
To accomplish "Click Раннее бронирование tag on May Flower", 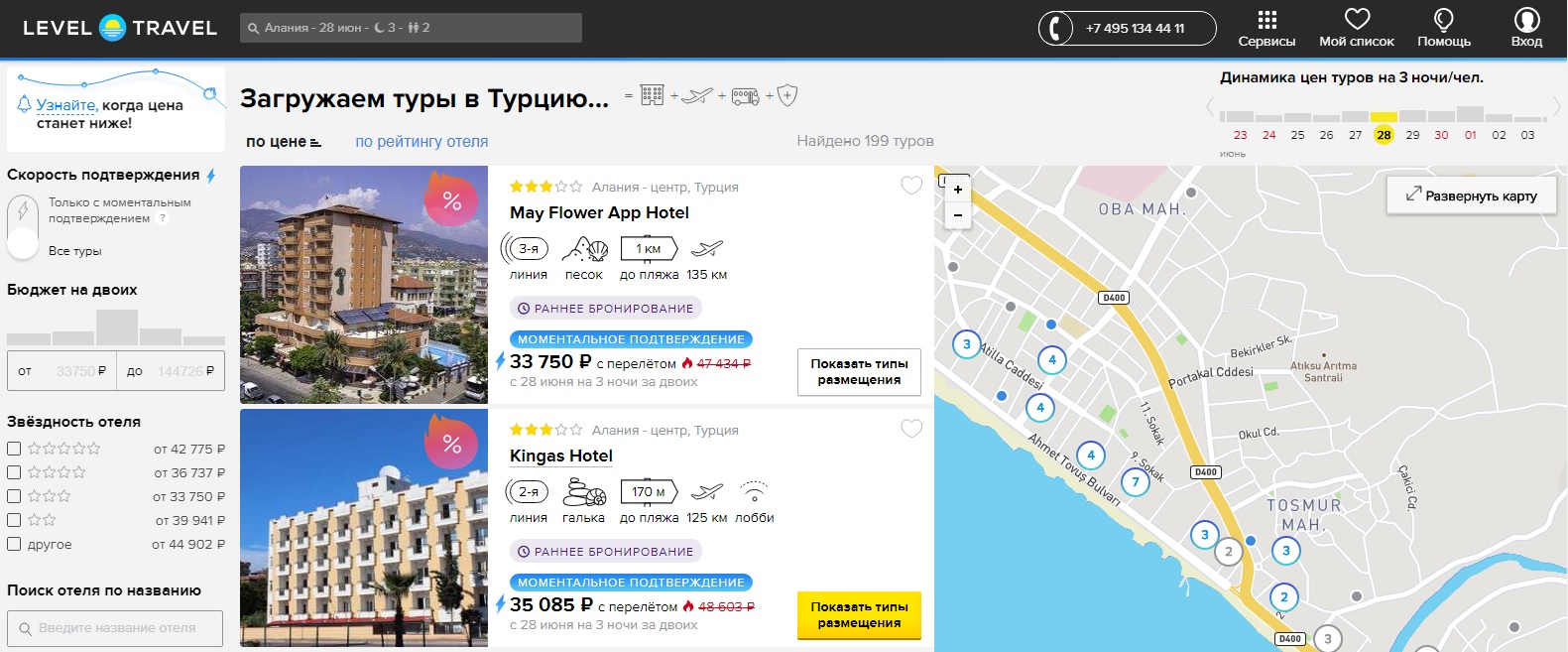I will [606, 309].
